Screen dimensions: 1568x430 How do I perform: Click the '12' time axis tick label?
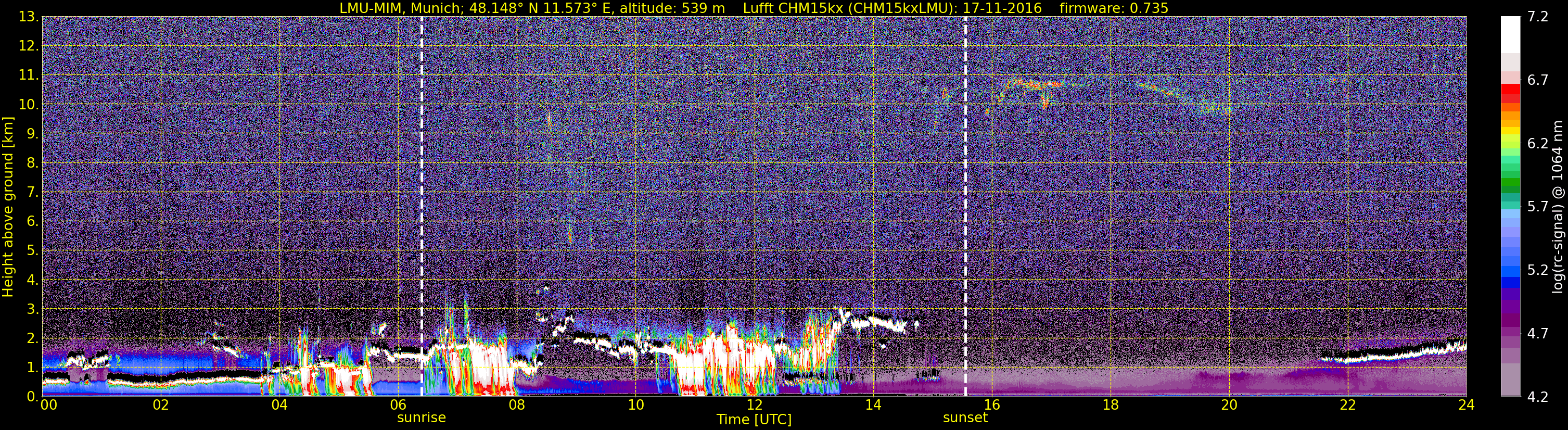tap(754, 405)
